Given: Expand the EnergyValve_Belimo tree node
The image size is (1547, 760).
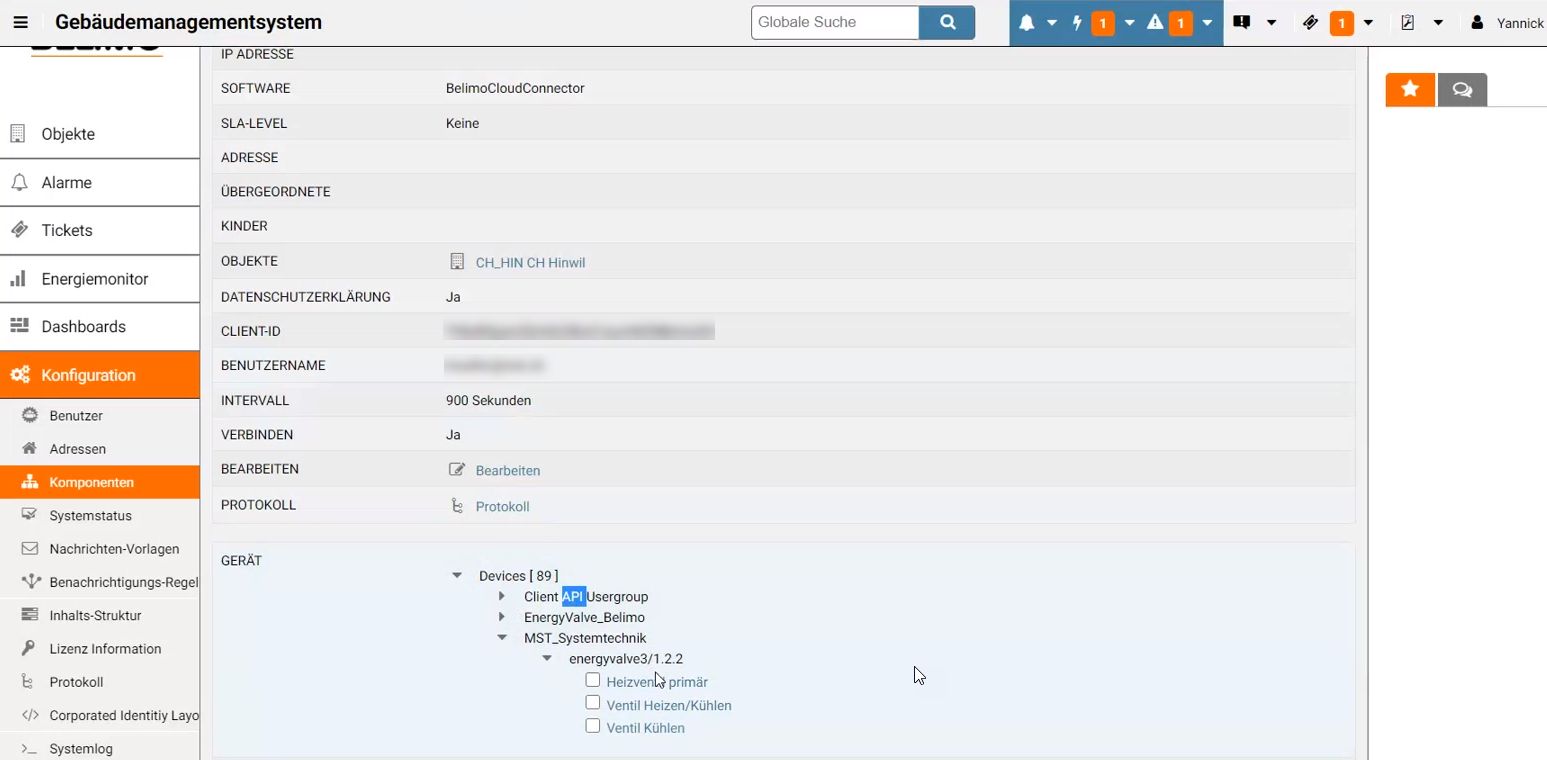Looking at the screenshot, I should (502, 617).
